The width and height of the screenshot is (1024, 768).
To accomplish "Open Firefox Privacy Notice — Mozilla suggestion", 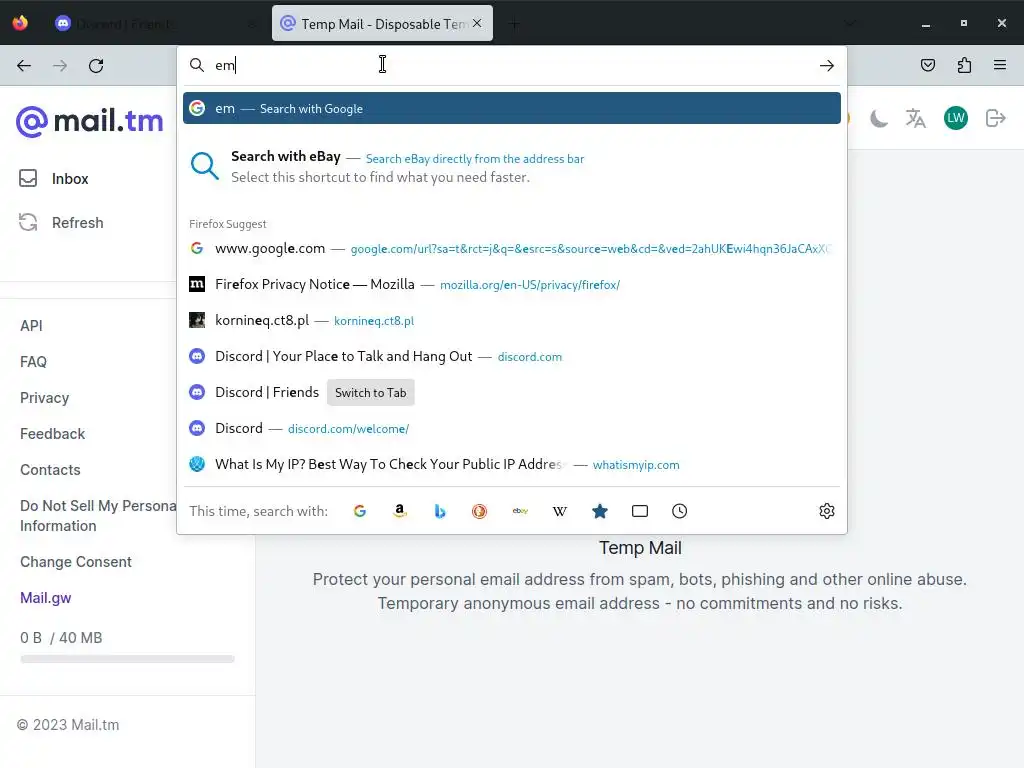I will pos(511,285).
